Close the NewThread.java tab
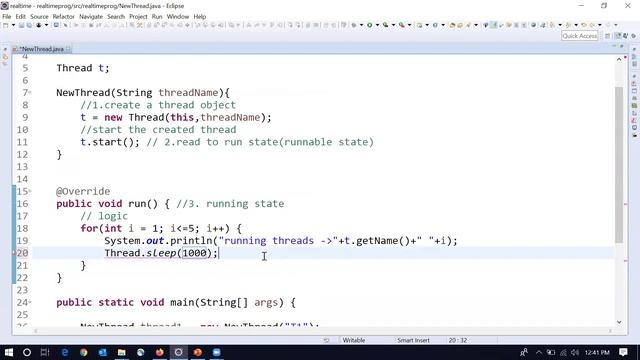Viewport: 640px width, 360px height. click(68, 49)
